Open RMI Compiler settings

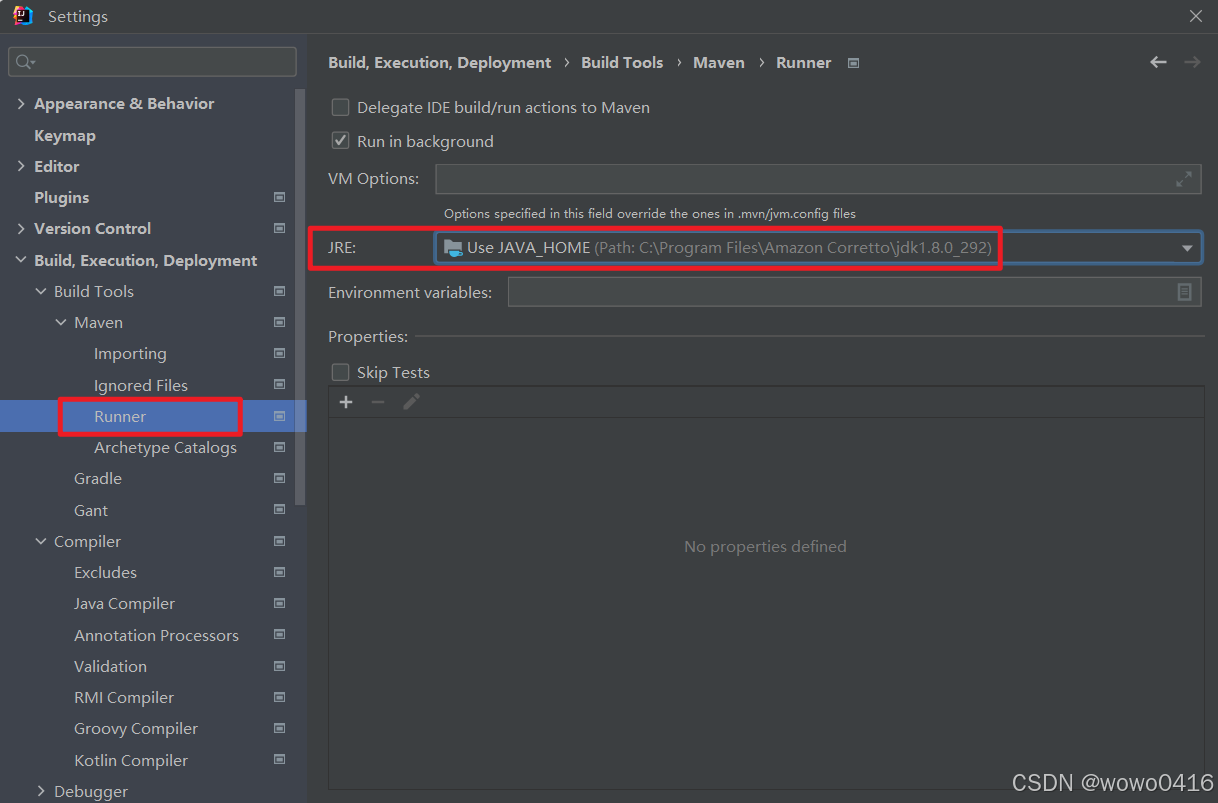(124, 698)
